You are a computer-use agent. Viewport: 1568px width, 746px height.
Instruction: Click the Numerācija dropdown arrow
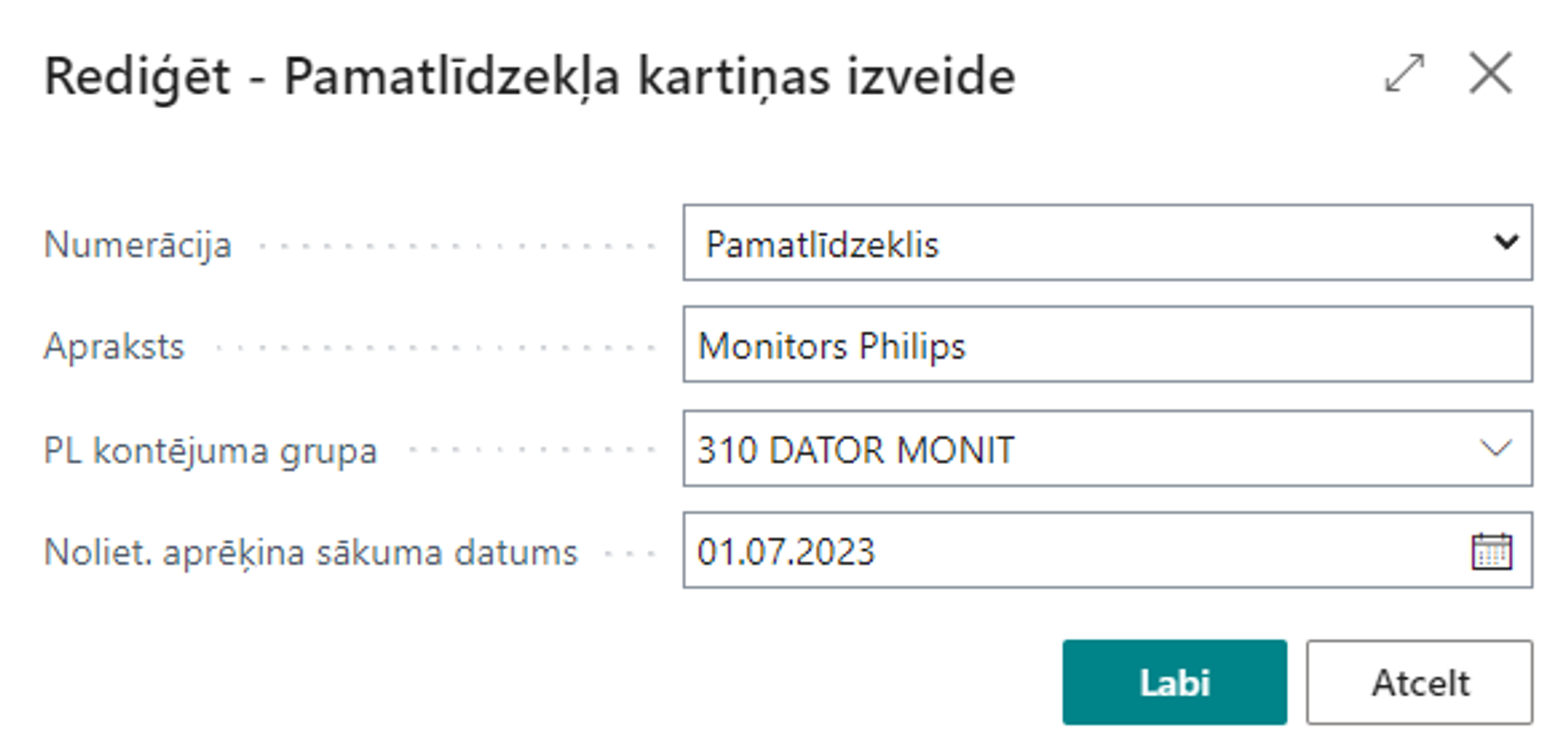[x=1505, y=243]
